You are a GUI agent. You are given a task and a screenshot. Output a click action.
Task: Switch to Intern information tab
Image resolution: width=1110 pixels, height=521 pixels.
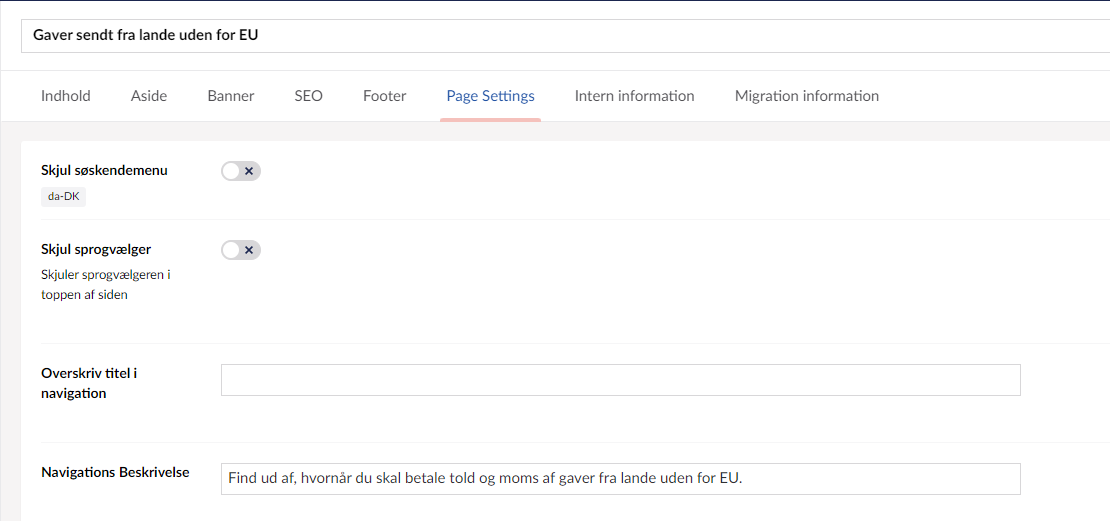click(x=634, y=96)
